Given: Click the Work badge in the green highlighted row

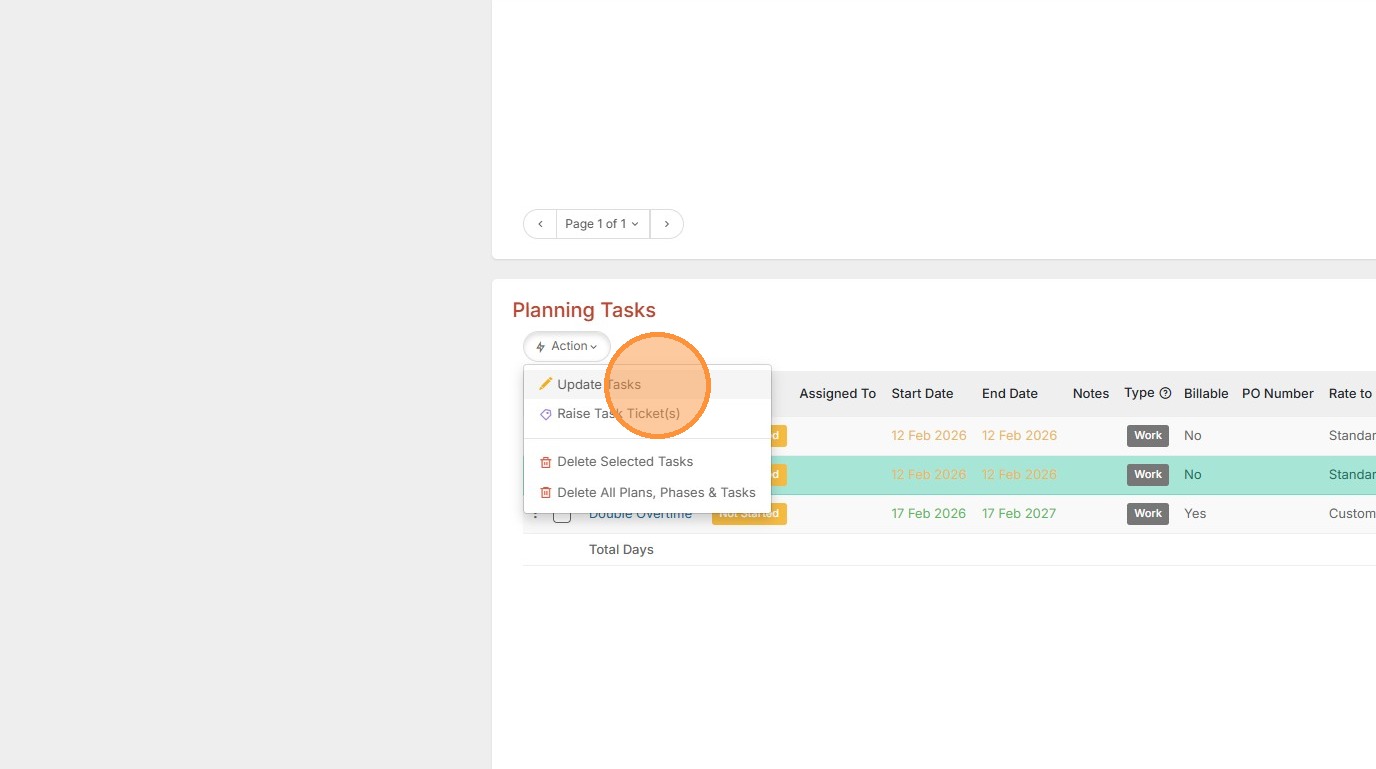Looking at the screenshot, I should tap(1147, 475).
